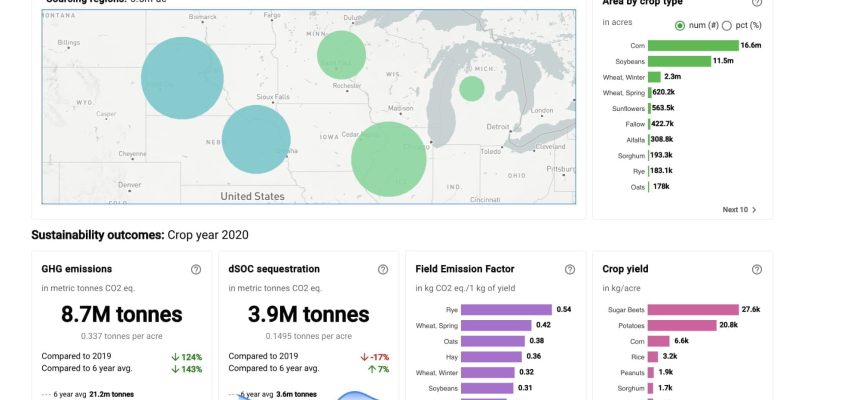Click the Sunflowers 563.5k value
The height and width of the screenshot is (400, 860).
pyautogui.click(x=663, y=108)
